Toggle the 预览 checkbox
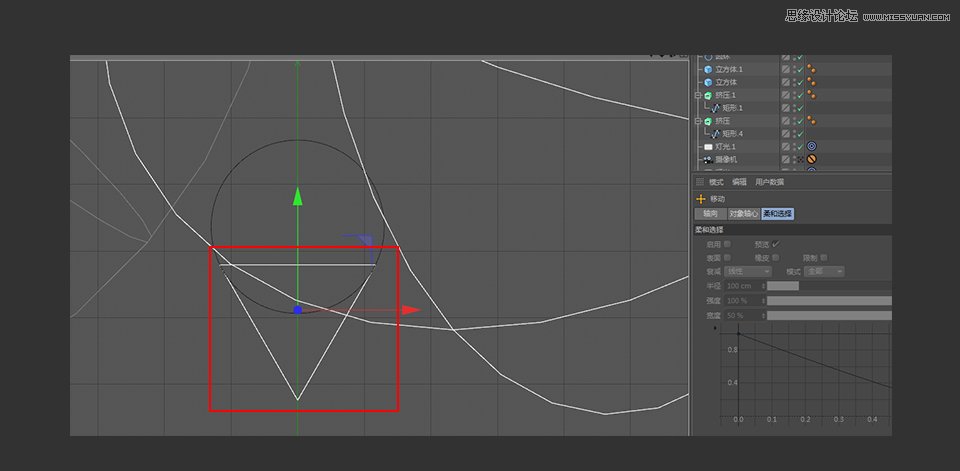This screenshot has width=960, height=471. [776, 244]
